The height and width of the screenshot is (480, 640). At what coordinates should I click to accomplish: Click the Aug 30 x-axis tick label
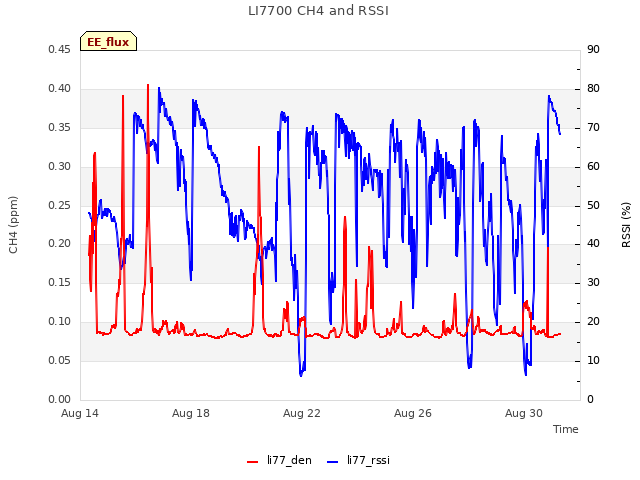(x=524, y=413)
